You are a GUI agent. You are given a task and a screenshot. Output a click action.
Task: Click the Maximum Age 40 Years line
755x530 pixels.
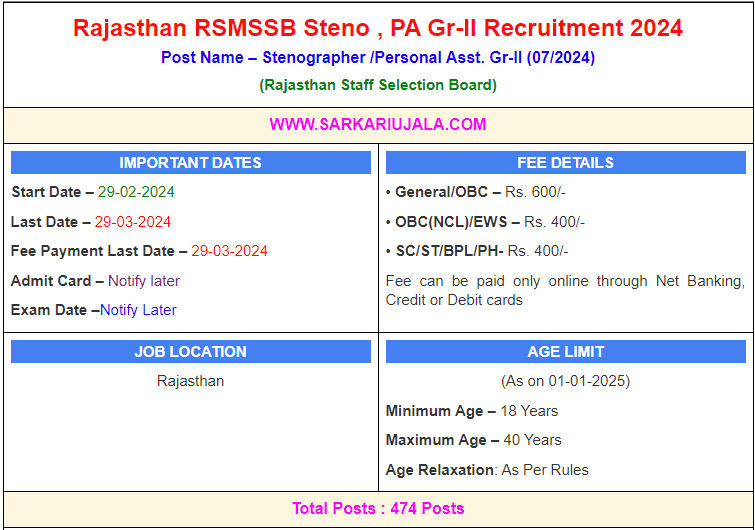[474, 440]
